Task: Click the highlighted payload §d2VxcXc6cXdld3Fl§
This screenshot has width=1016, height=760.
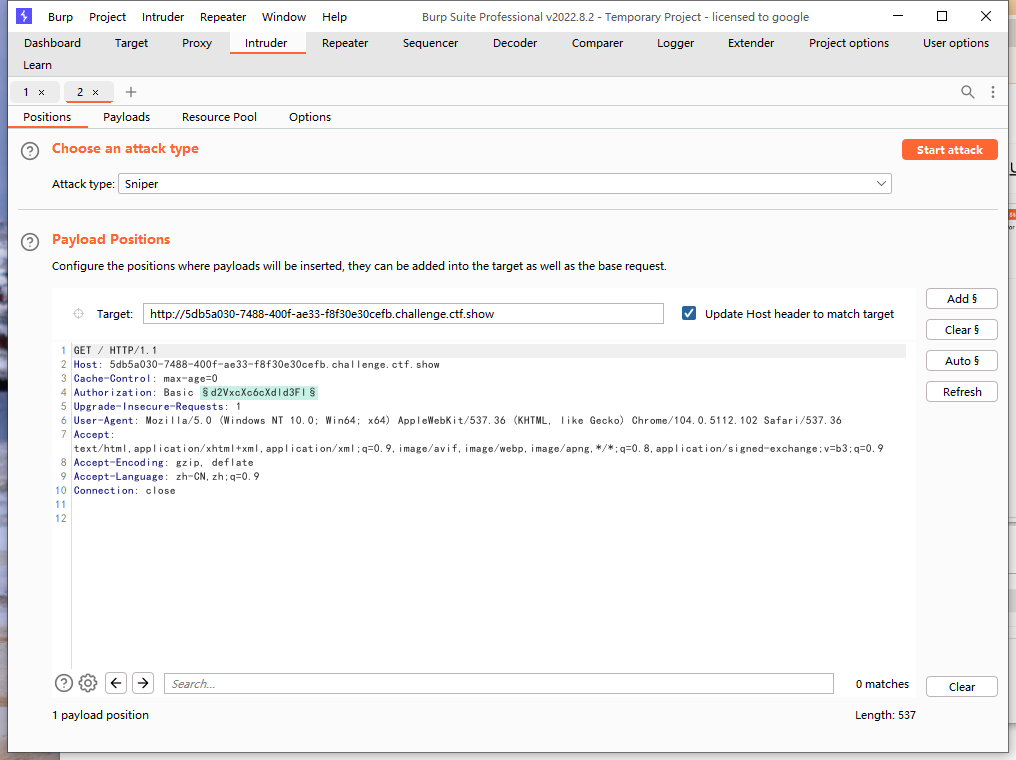Action: (x=259, y=393)
